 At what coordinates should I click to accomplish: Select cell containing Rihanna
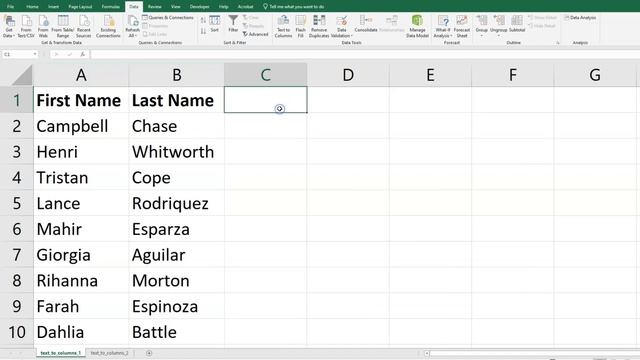click(81, 280)
